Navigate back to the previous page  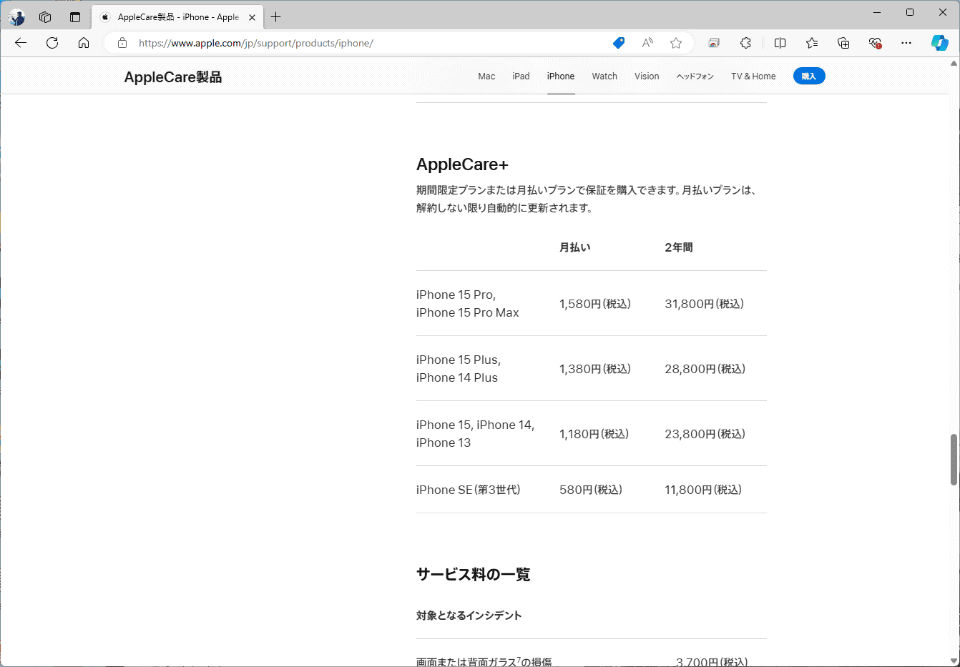pos(20,43)
